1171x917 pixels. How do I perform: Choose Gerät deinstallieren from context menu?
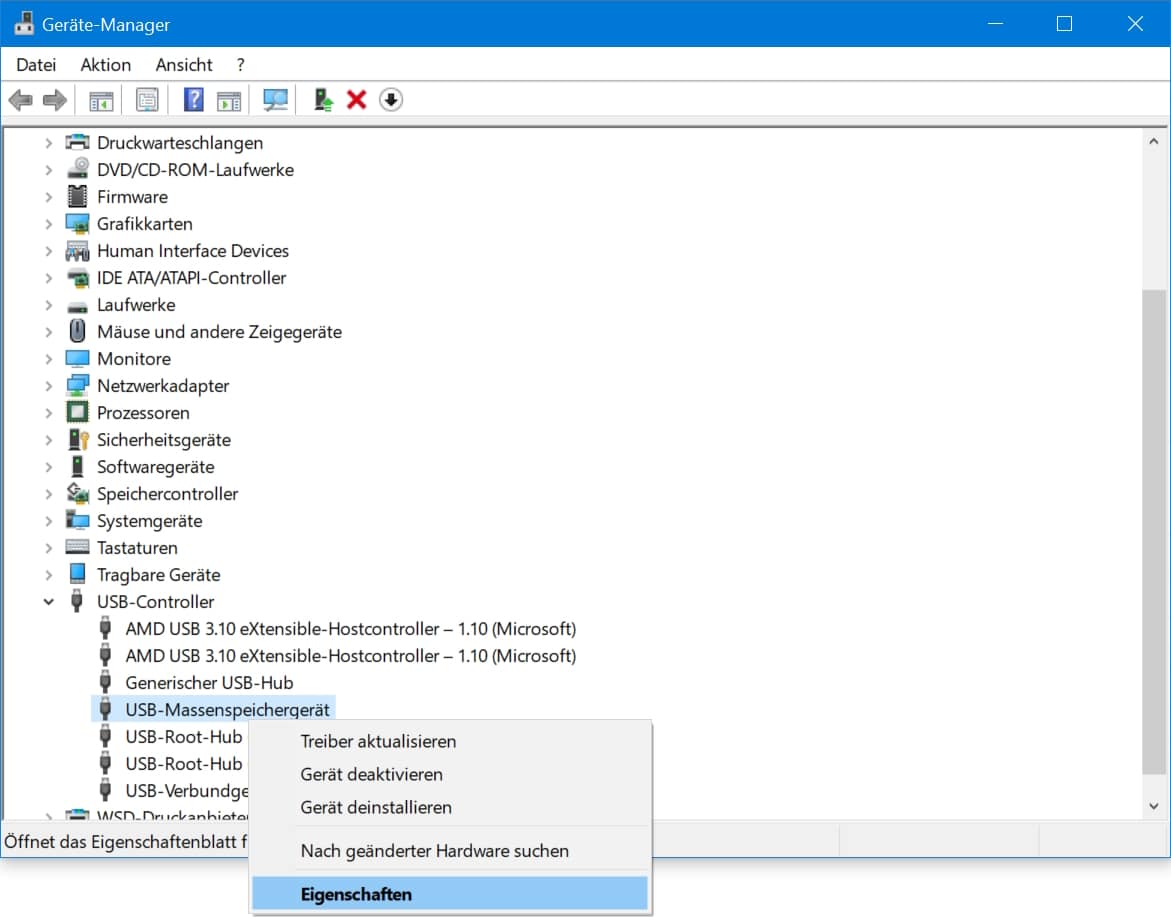coord(450,807)
